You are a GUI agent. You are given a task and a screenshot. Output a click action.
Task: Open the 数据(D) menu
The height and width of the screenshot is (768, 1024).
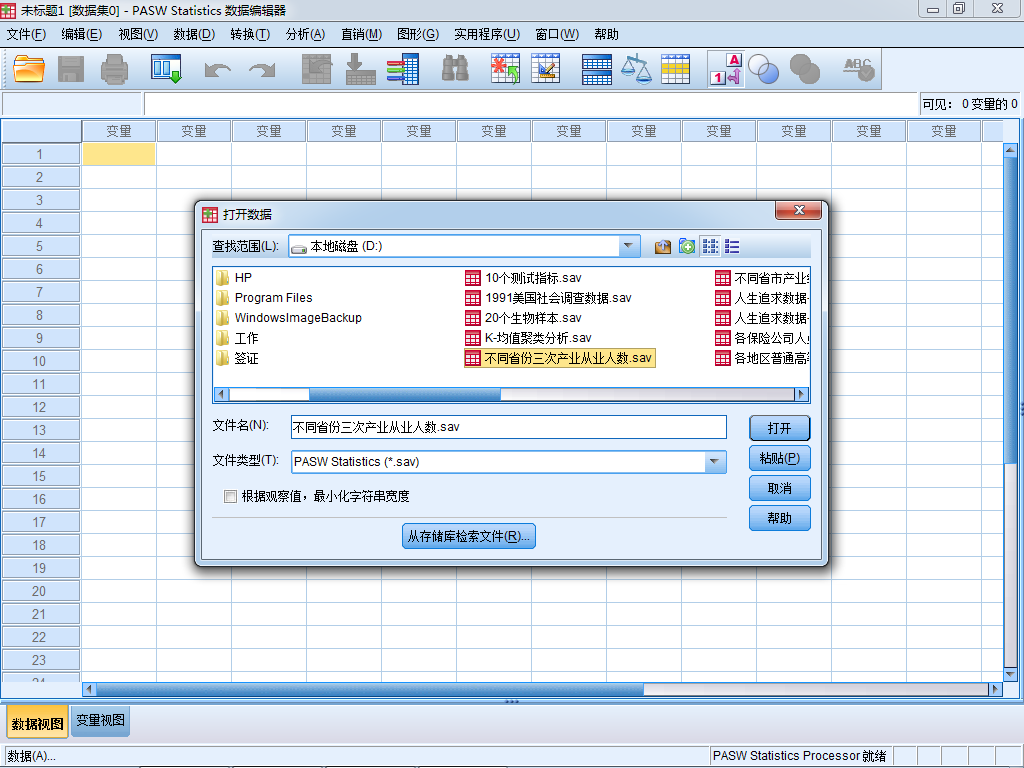coord(194,35)
